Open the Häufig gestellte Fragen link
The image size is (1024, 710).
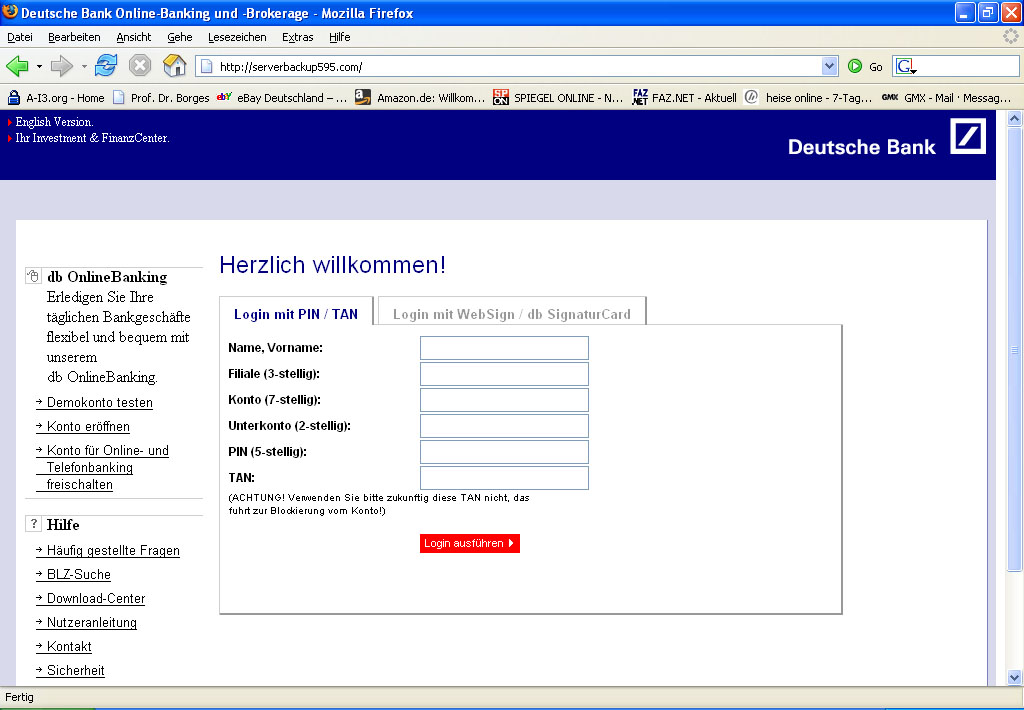(x=113, y=551)
